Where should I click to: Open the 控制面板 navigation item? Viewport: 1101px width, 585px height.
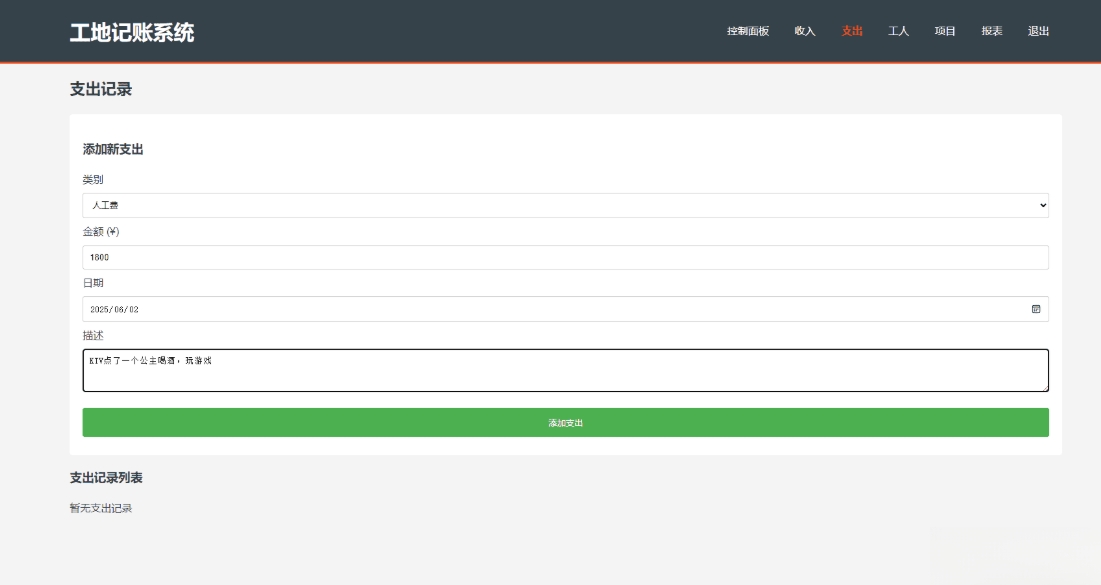747,31
